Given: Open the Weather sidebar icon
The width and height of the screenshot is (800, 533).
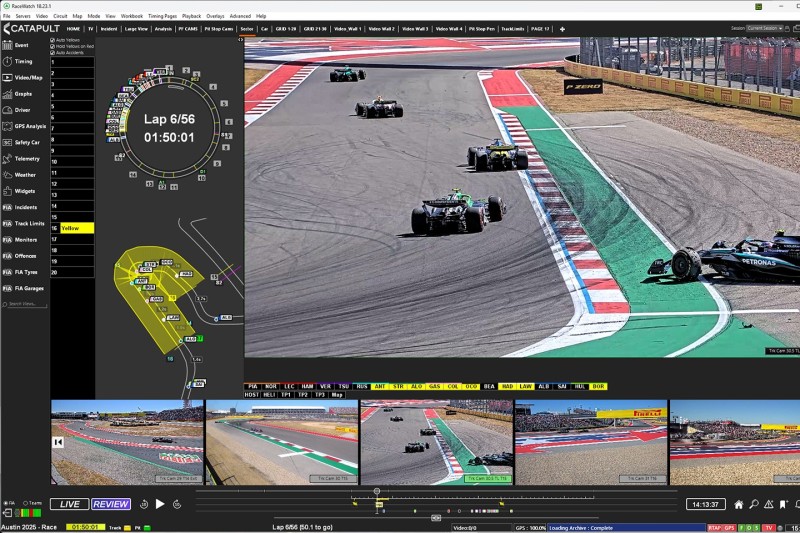Looking at the screenshot, I should click(7, 175).
